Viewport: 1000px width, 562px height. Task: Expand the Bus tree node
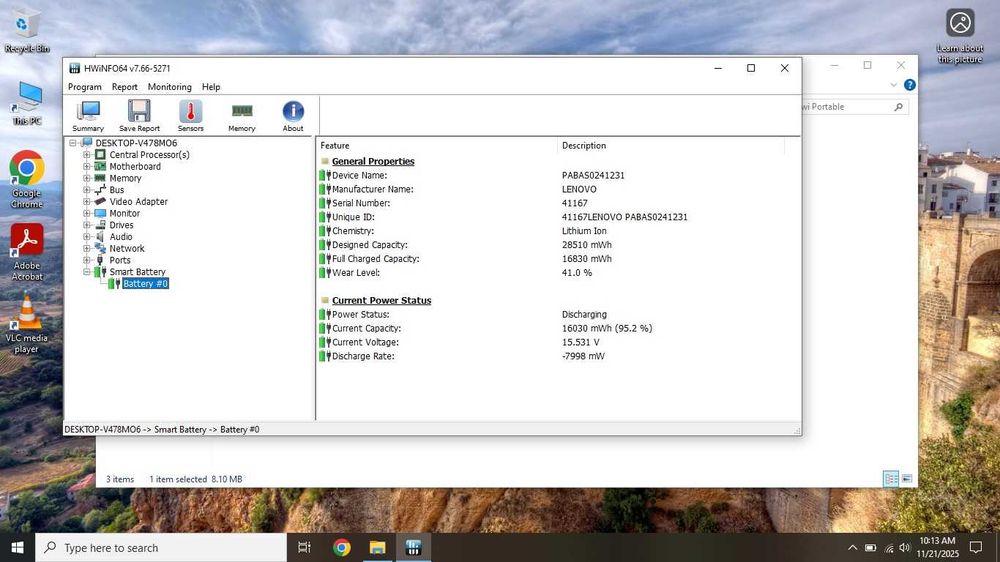(87, 189)
